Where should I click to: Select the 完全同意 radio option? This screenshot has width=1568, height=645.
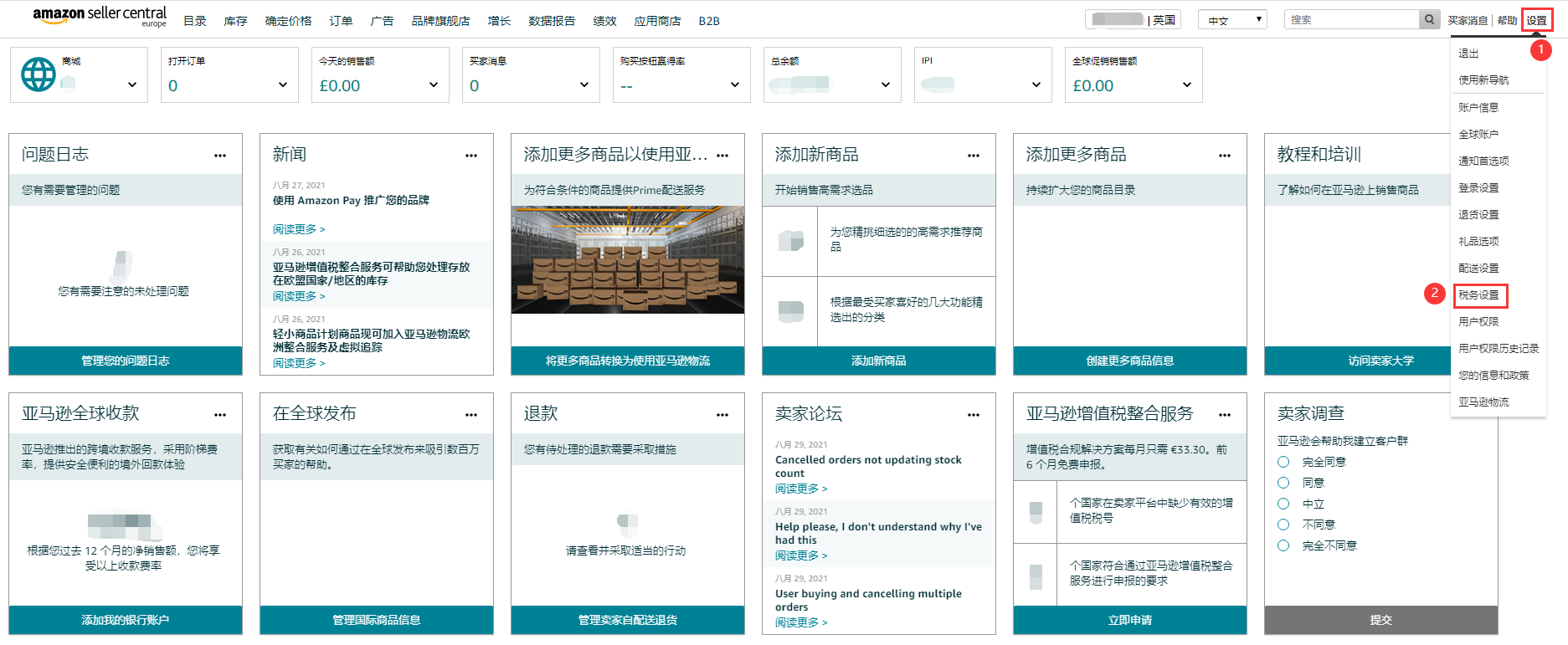pyautogui.click(x=1283, y=462)
